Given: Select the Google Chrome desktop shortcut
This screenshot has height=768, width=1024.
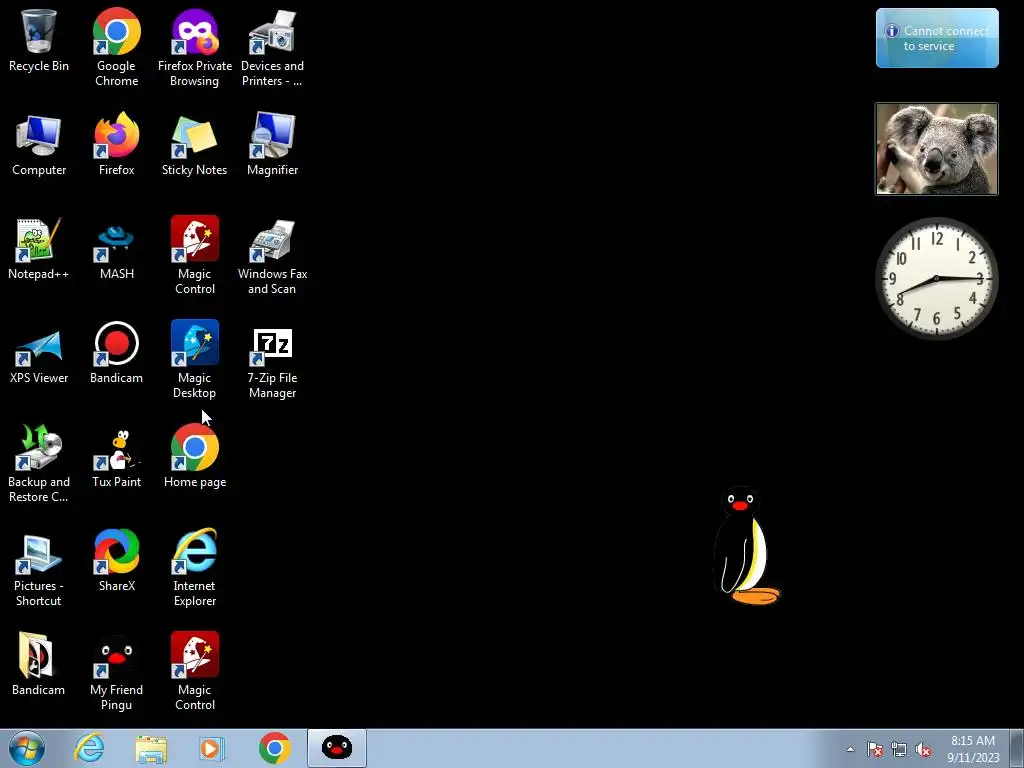Looking at the screenshot, I should click(x=116, y=47).
